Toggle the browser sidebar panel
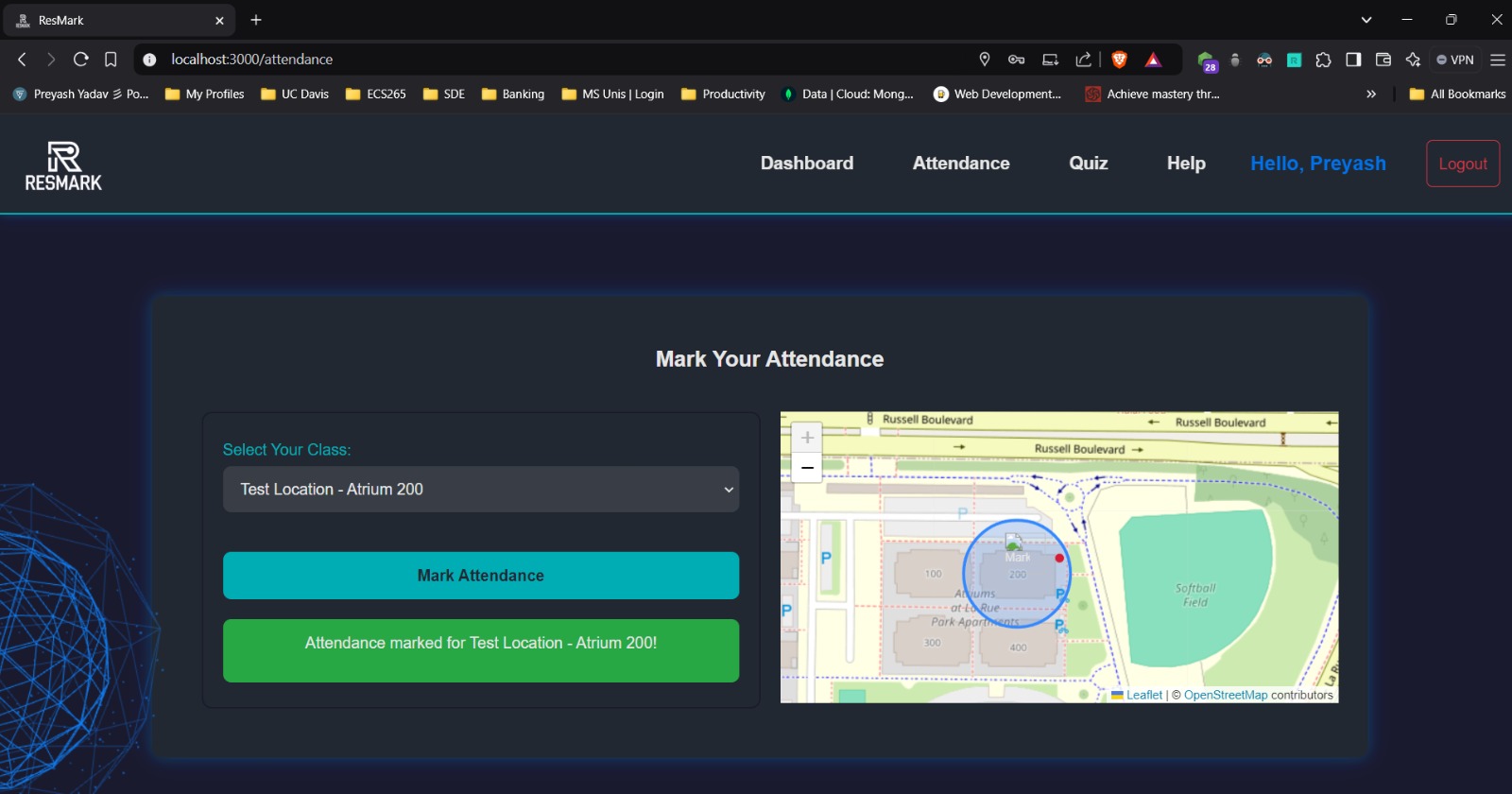The width and height of the screenshot is (1512, 794). (1353, 60)
